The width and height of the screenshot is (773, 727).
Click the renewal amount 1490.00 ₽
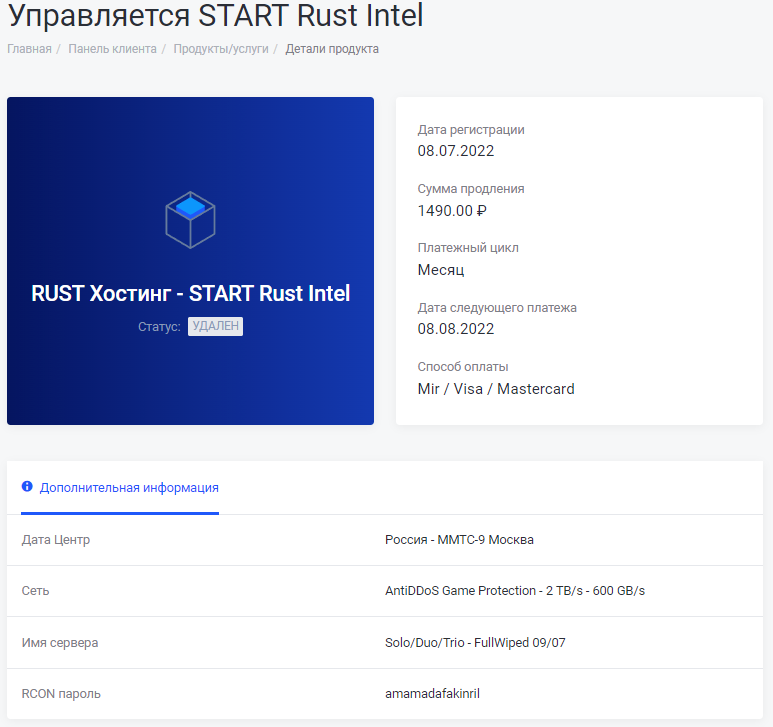[x=452, y=210]
